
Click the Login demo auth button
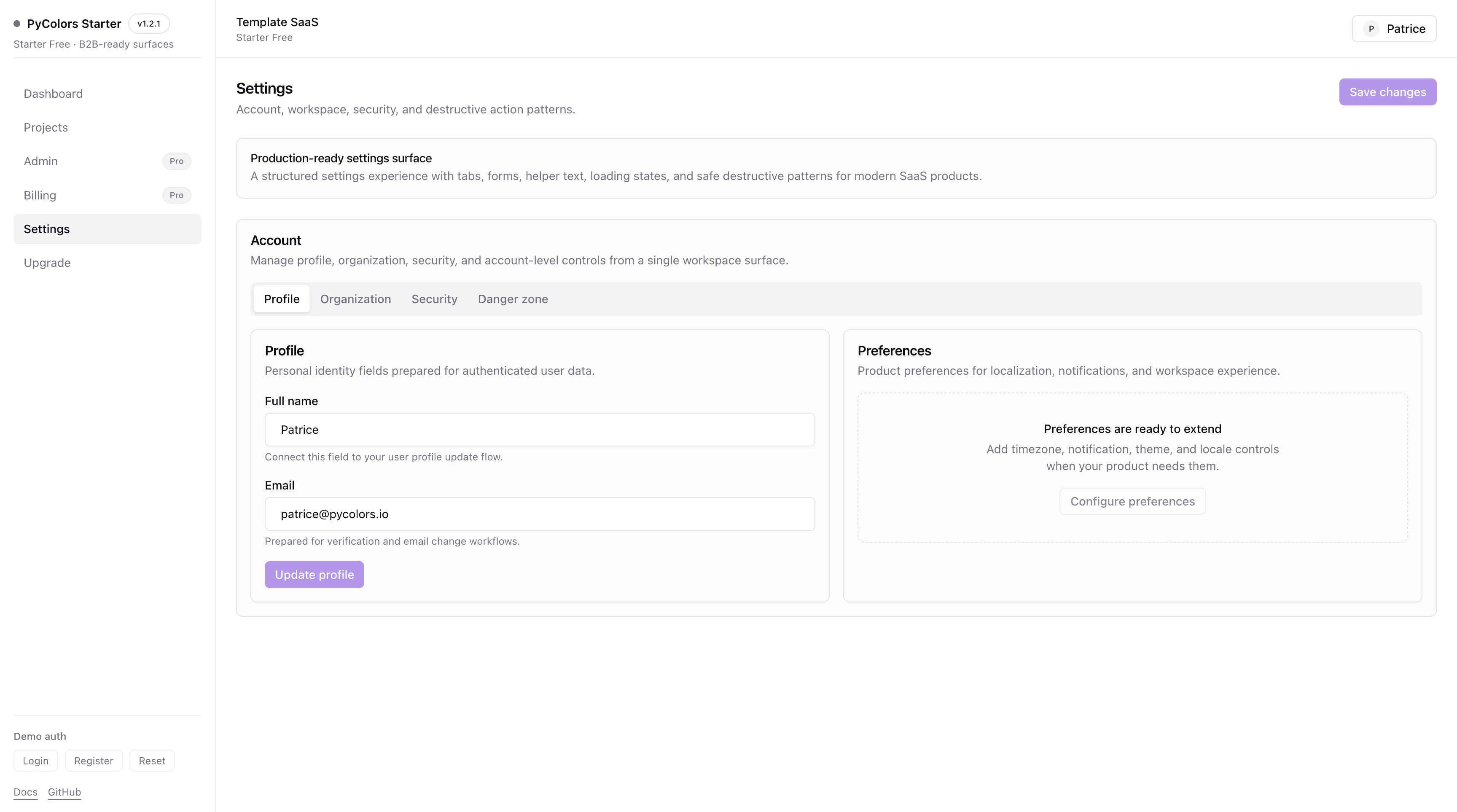36,761
